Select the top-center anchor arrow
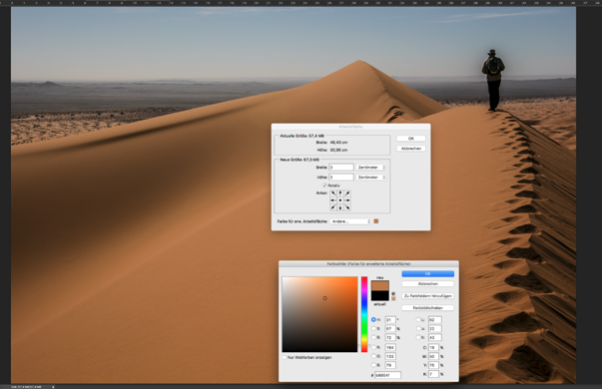Screen dimensions: 602x390 (x=340, y=193)
